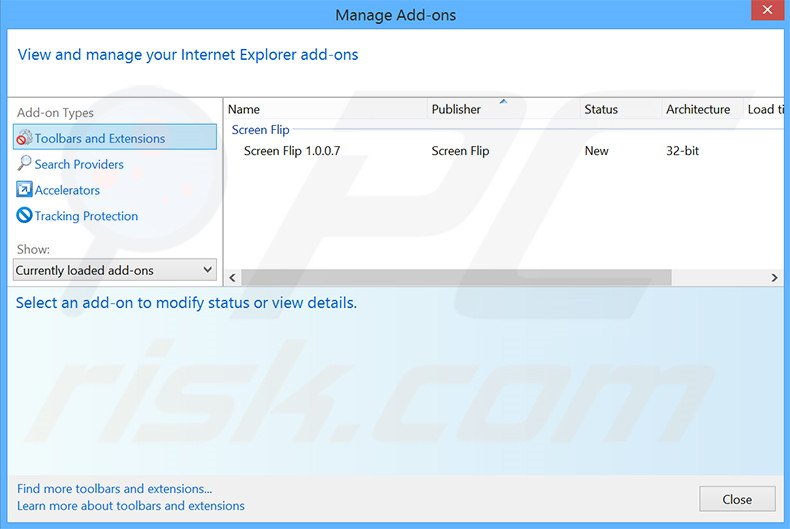
Task: Open the Search Providers category
Action: coord(79,164)
